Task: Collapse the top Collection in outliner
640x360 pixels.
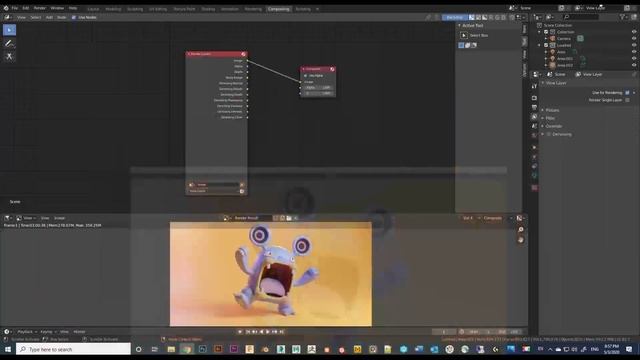Action: [540, 32]
